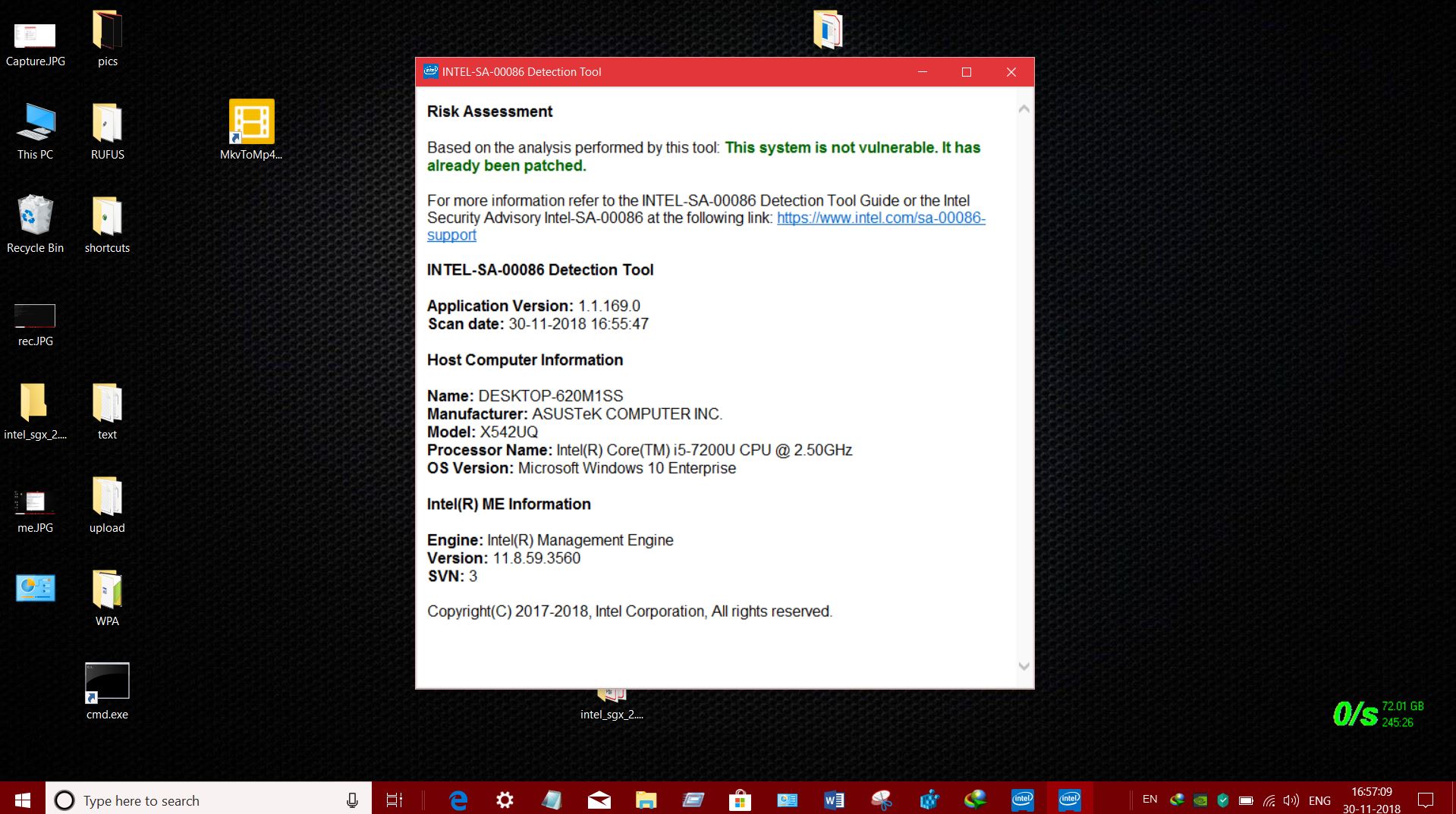Close the INTEL-SA-00086 Detection Tool window
The width and height of the screenshot is (1456, 814).
pos(1011,71)
